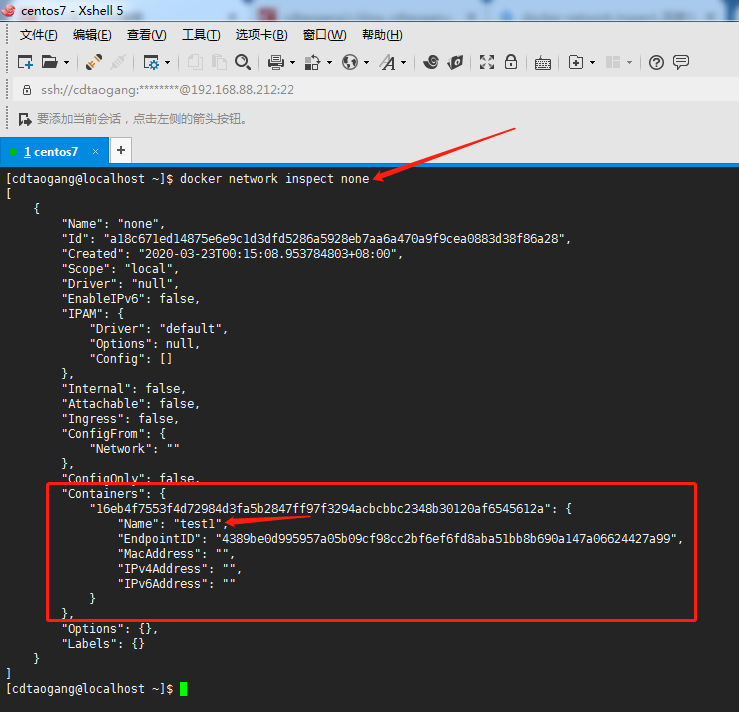Expand the color scheme dropdown arrow
Viewport: 739px width, 712px height.
pos(329,62)
